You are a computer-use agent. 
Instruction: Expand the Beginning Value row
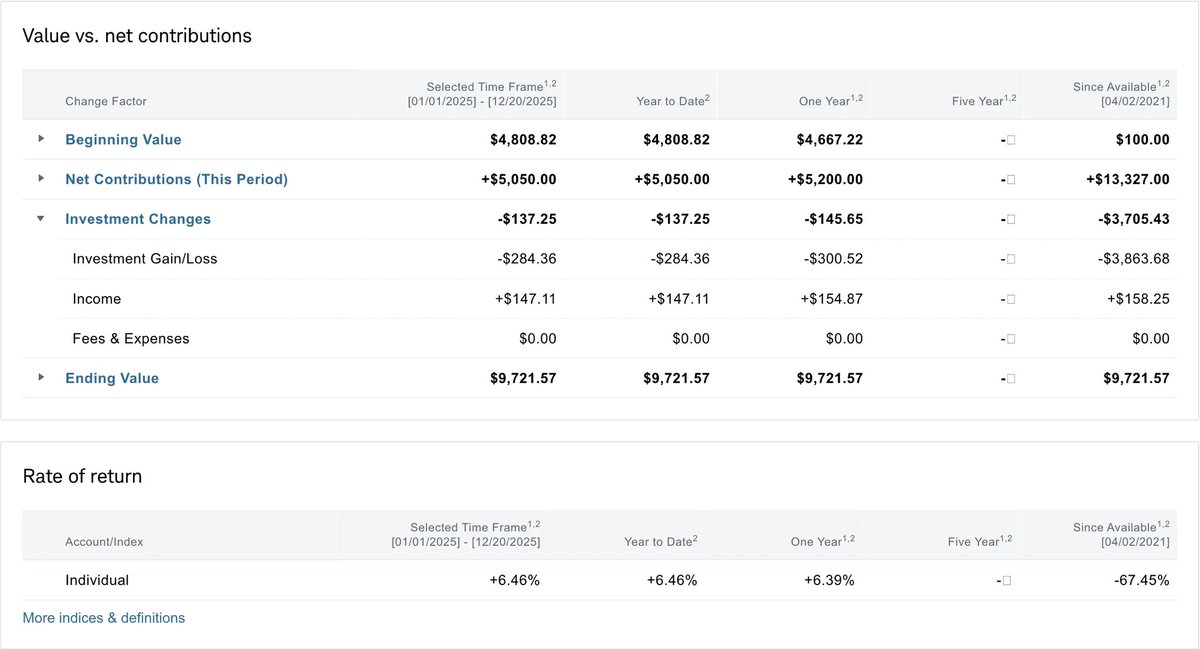click(40, 139)
